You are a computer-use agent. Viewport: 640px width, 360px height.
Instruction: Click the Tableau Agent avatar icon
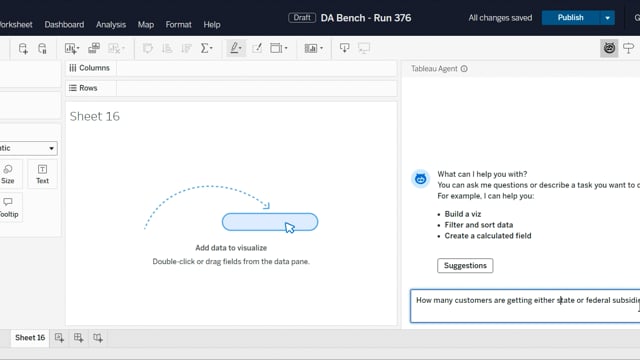pyautogui.click(x=420, y=179)
